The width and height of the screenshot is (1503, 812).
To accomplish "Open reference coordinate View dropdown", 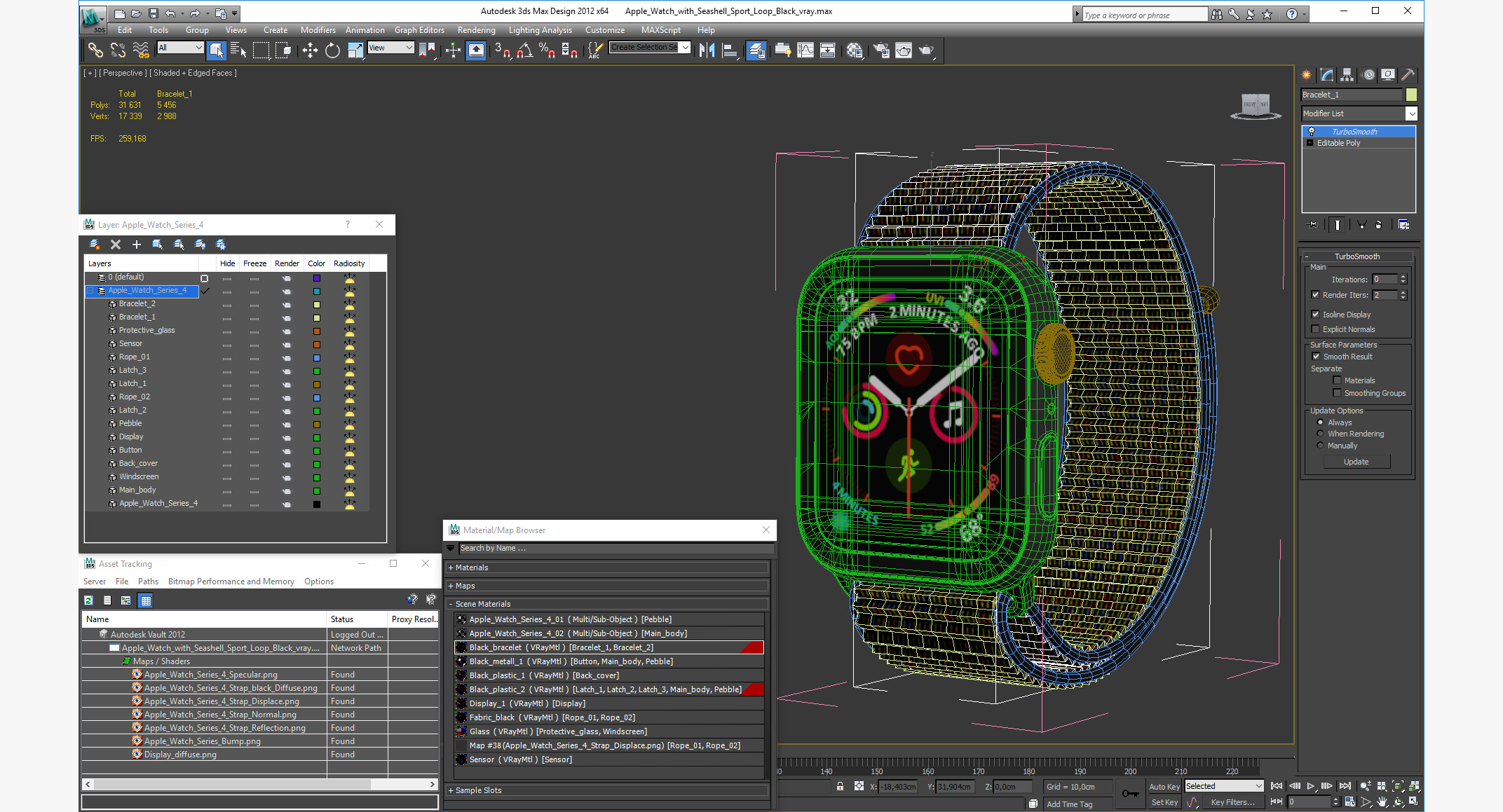I will click(x=390, y=48).
